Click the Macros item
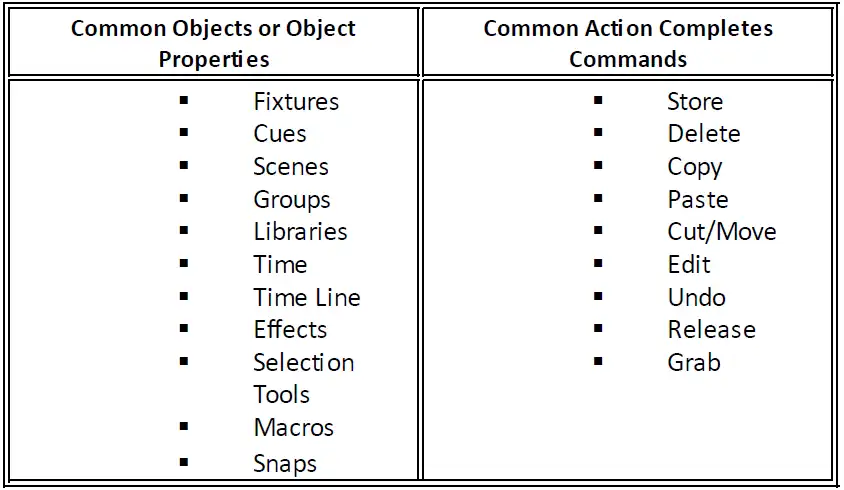Viewport: 844px width, 490px height. click(294, 428)
